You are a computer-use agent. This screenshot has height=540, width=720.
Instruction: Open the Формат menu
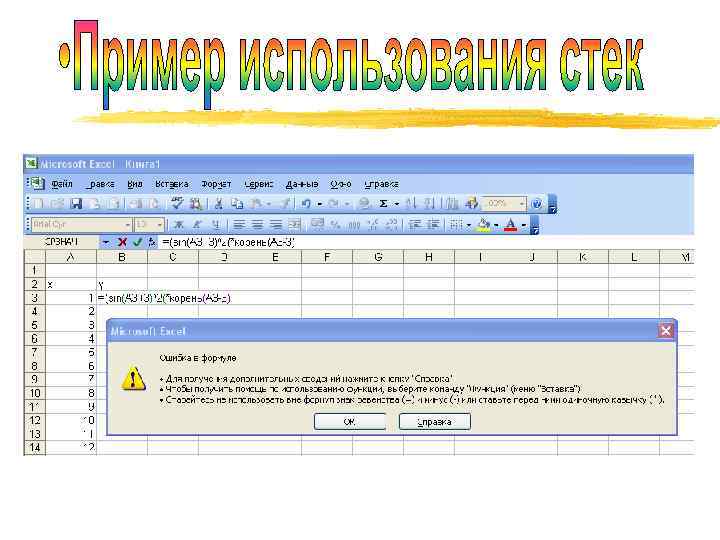[x=216, y=184]
